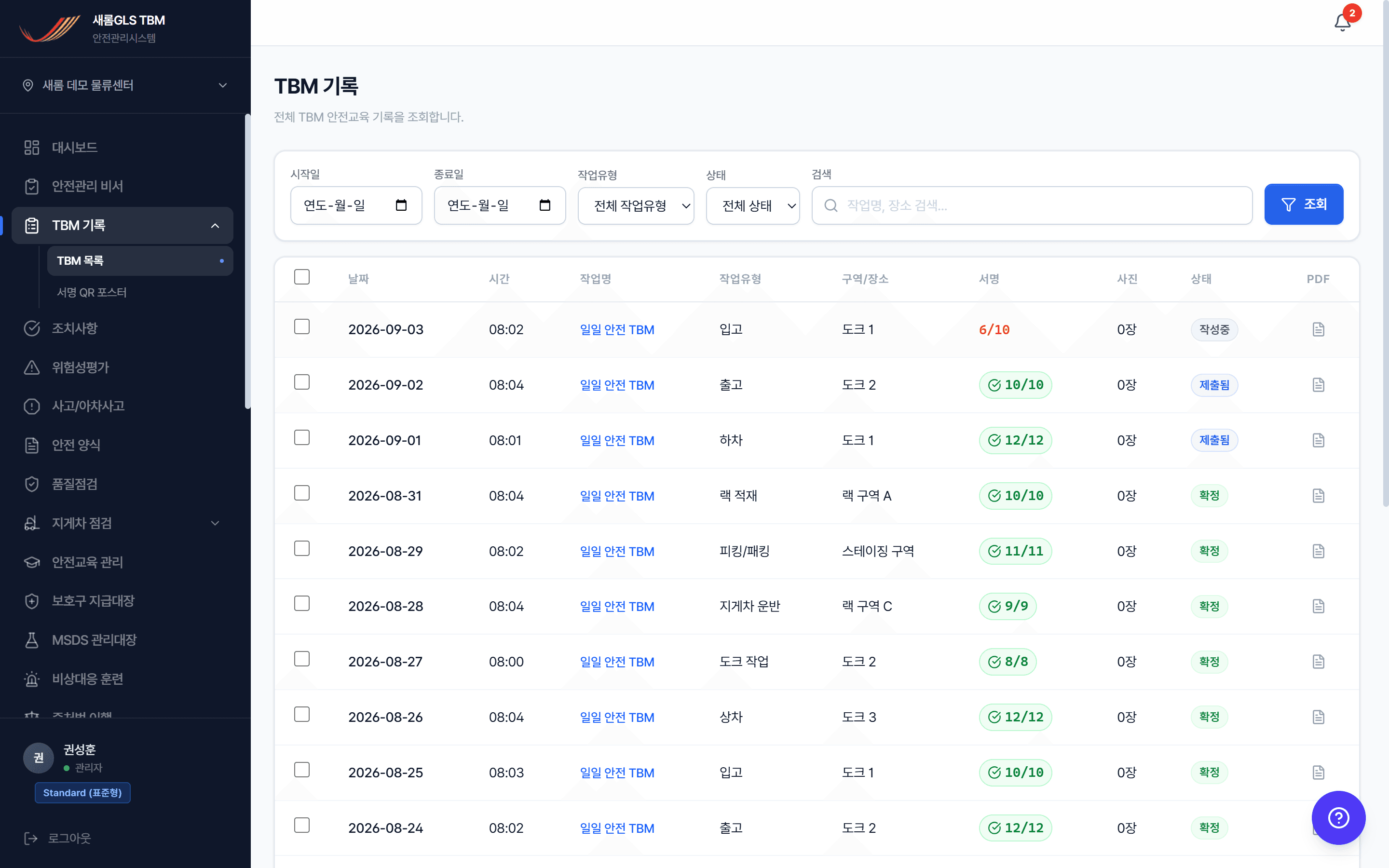Image resolution: width=1389 pixels, height=868 pixels.
Task: Open 위험성평가 in sidebar
Action: coord(122,367)
